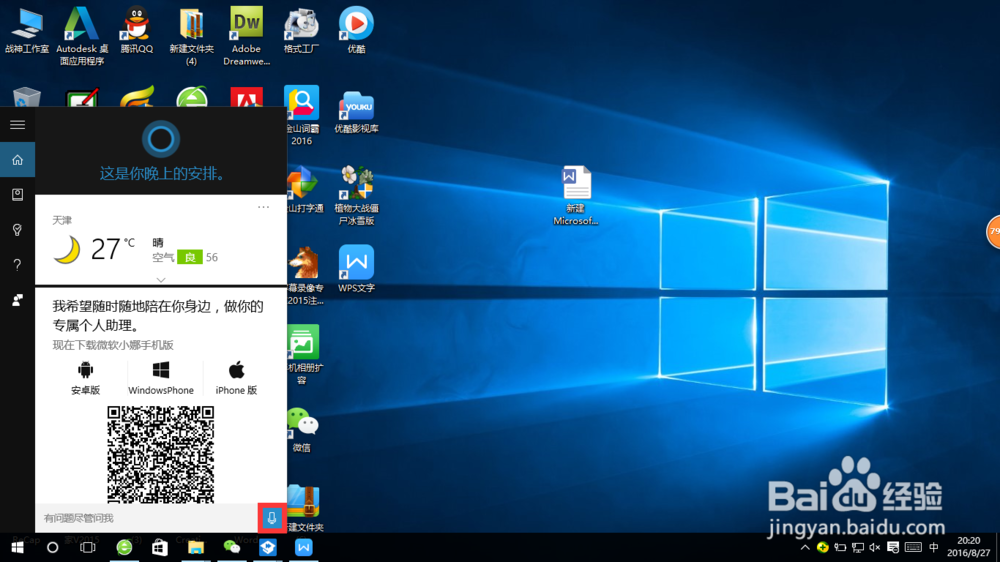This screenshot has width=1000, height=562.
Task: Choose the iPhone 版 download option
Action: tap(236, 378)
